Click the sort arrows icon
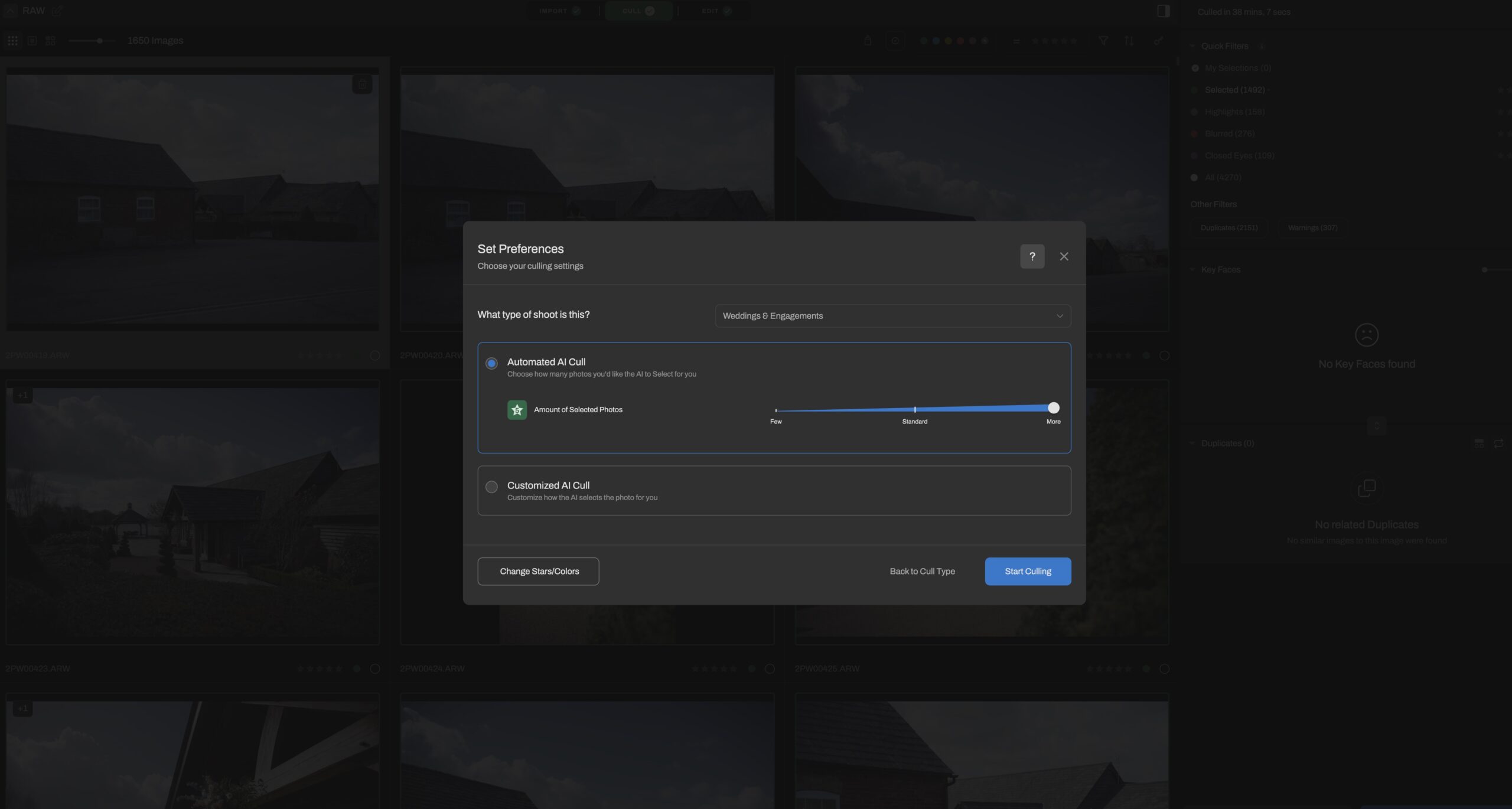The width and height of the screenshot is (1512, 809). (x=1129, y=41)
